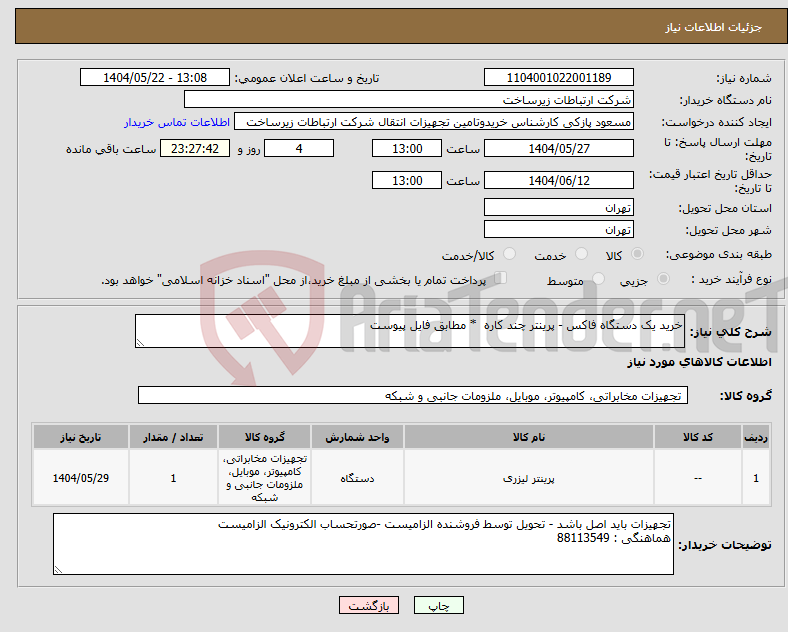Select the جزیی purchase type radio
The width and height of the screenshot is (788, 632).
point(663,279)
